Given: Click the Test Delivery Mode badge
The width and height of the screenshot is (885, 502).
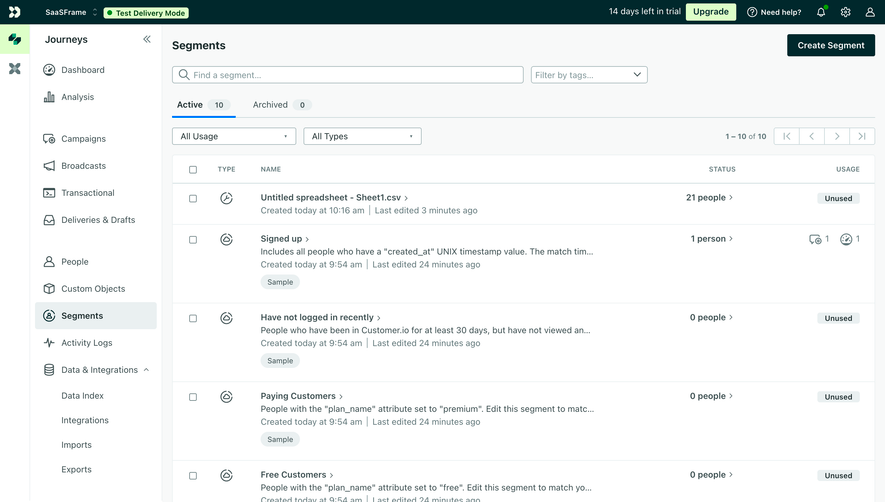Looking at the screenshot, I should 146,12.
